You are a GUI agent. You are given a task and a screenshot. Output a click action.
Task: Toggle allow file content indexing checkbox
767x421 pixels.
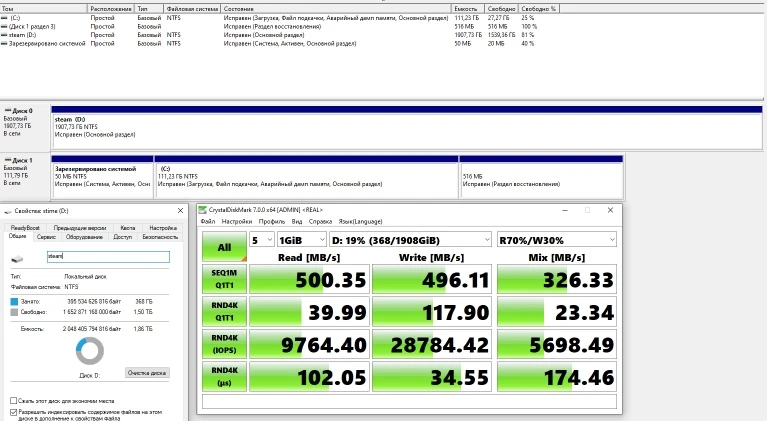pyautogui.click(x=12, y=411)
